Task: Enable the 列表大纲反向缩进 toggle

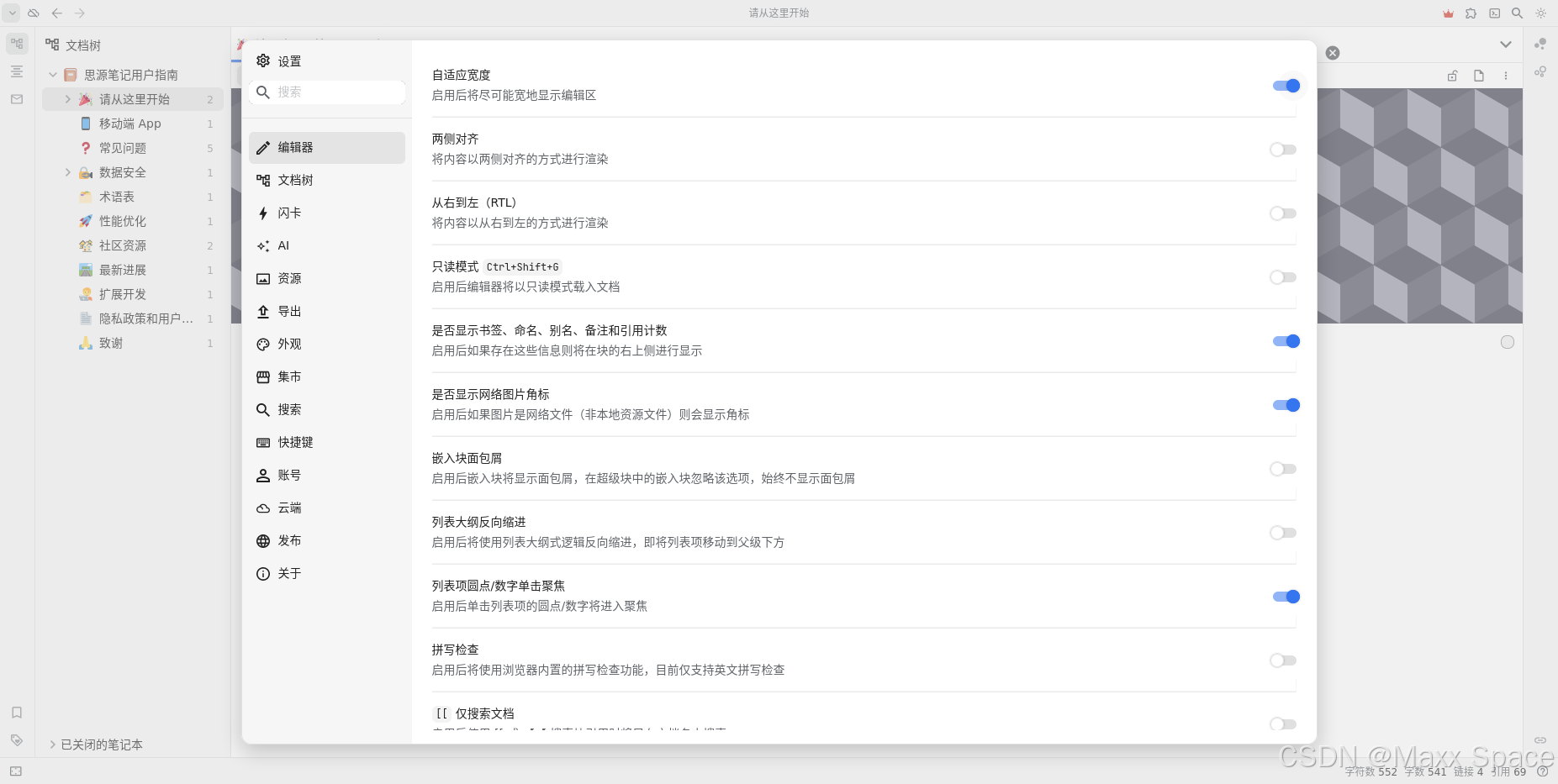Action: [1283, 533]
